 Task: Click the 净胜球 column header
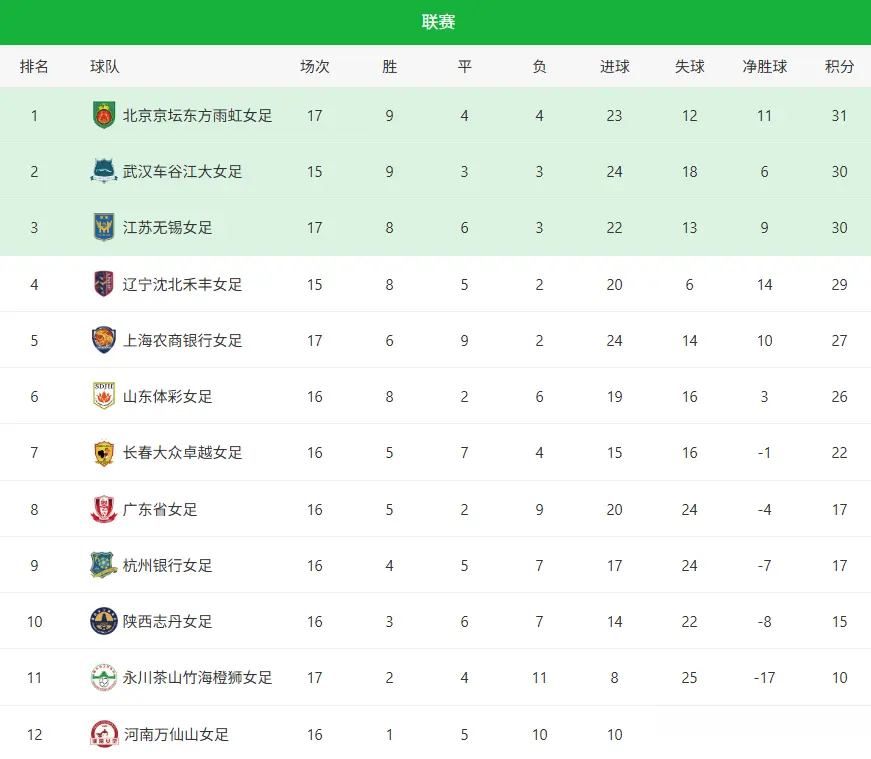(x=764, y=67)
